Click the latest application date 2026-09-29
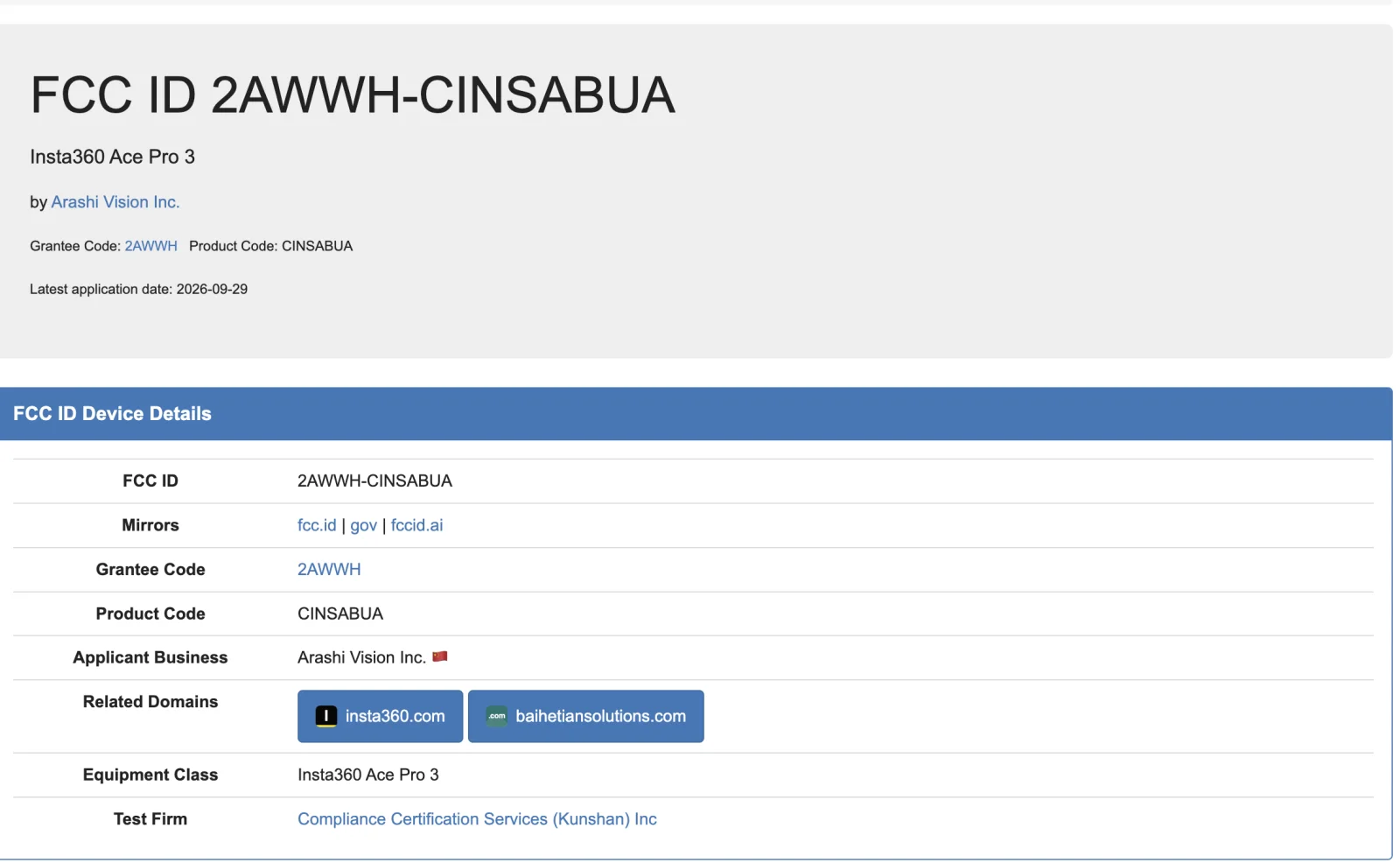The width and height of the screenshot is (1400, 863). click(x=138, y=289)
